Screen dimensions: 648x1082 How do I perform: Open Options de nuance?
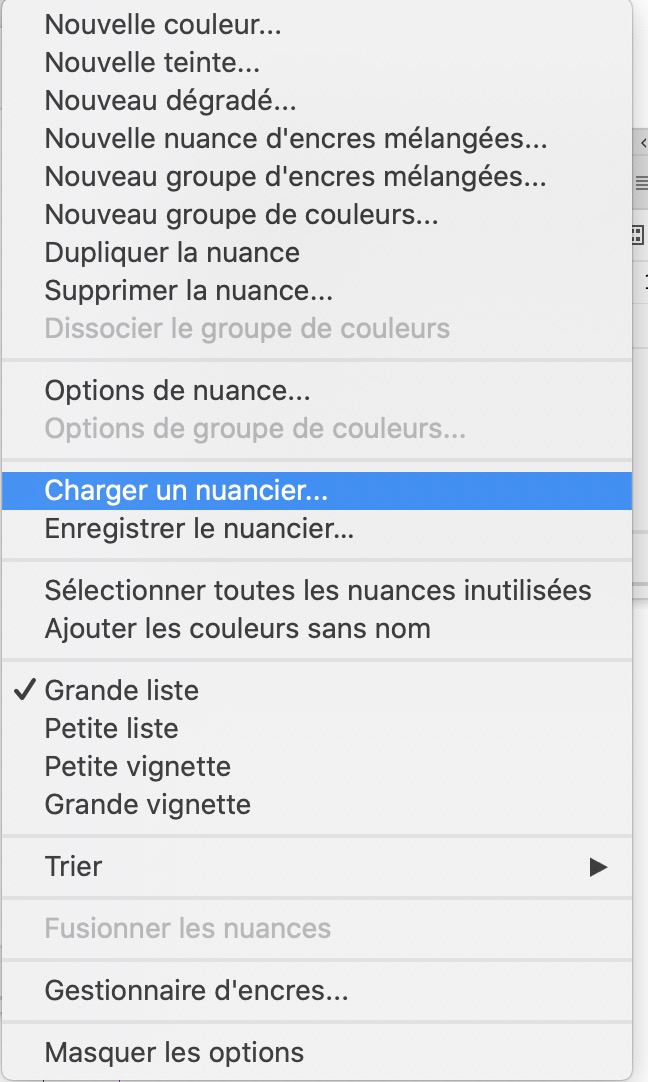177,392
